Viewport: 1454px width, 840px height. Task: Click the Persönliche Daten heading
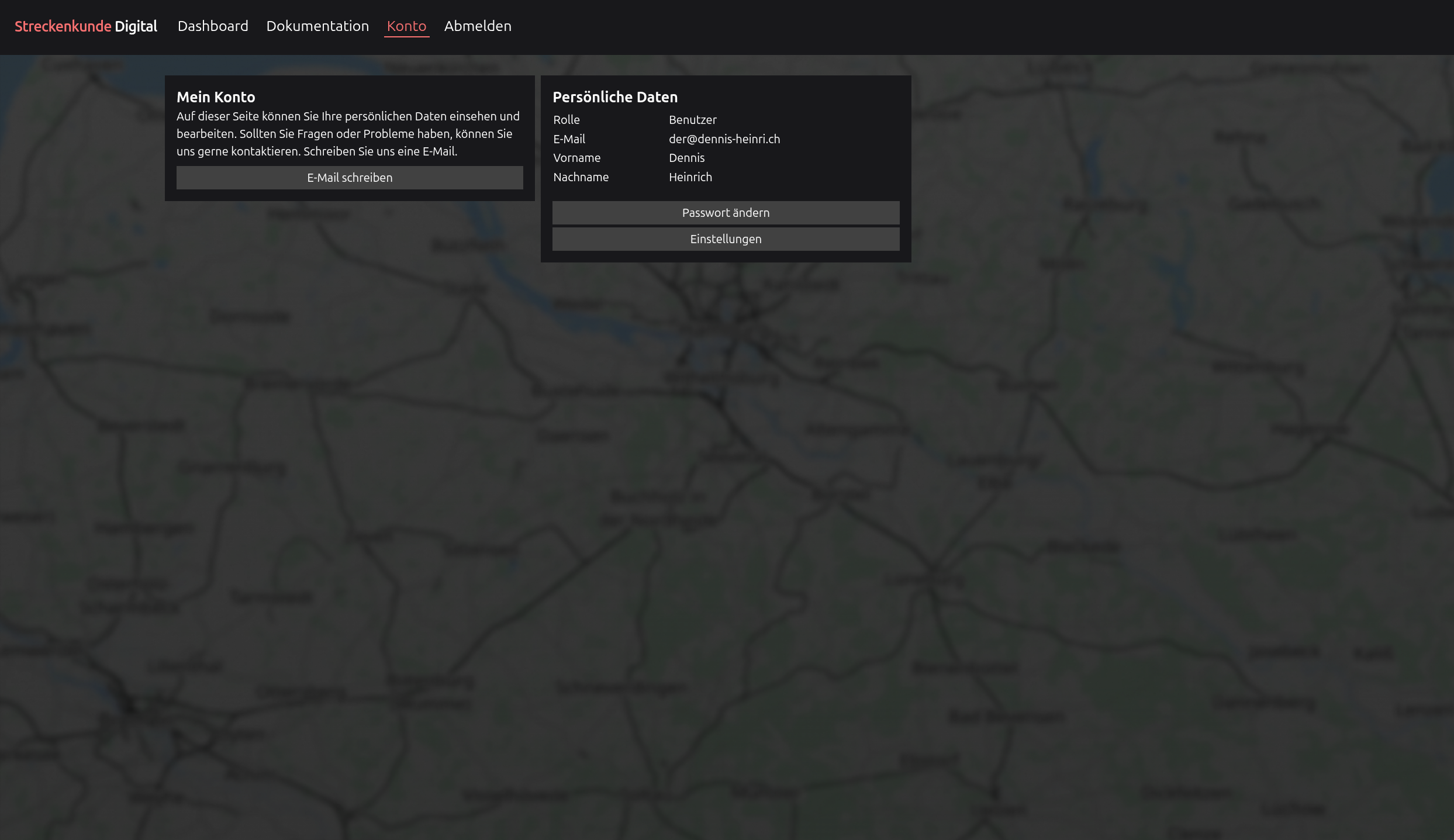click(x=615, y=97)
